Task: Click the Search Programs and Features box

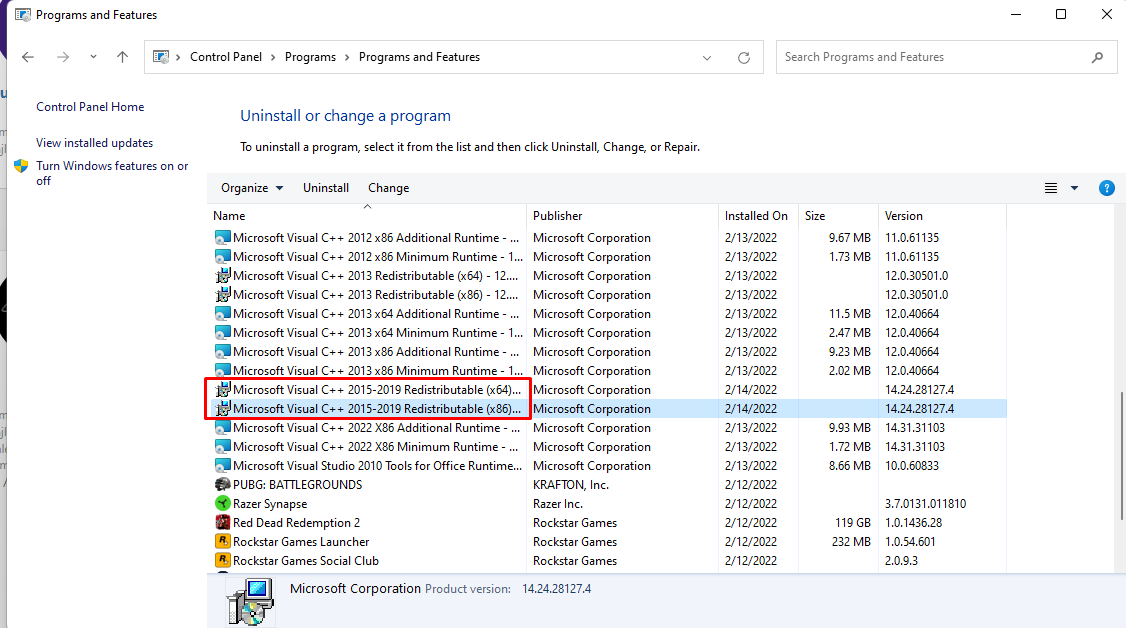Action: point(946,57)
